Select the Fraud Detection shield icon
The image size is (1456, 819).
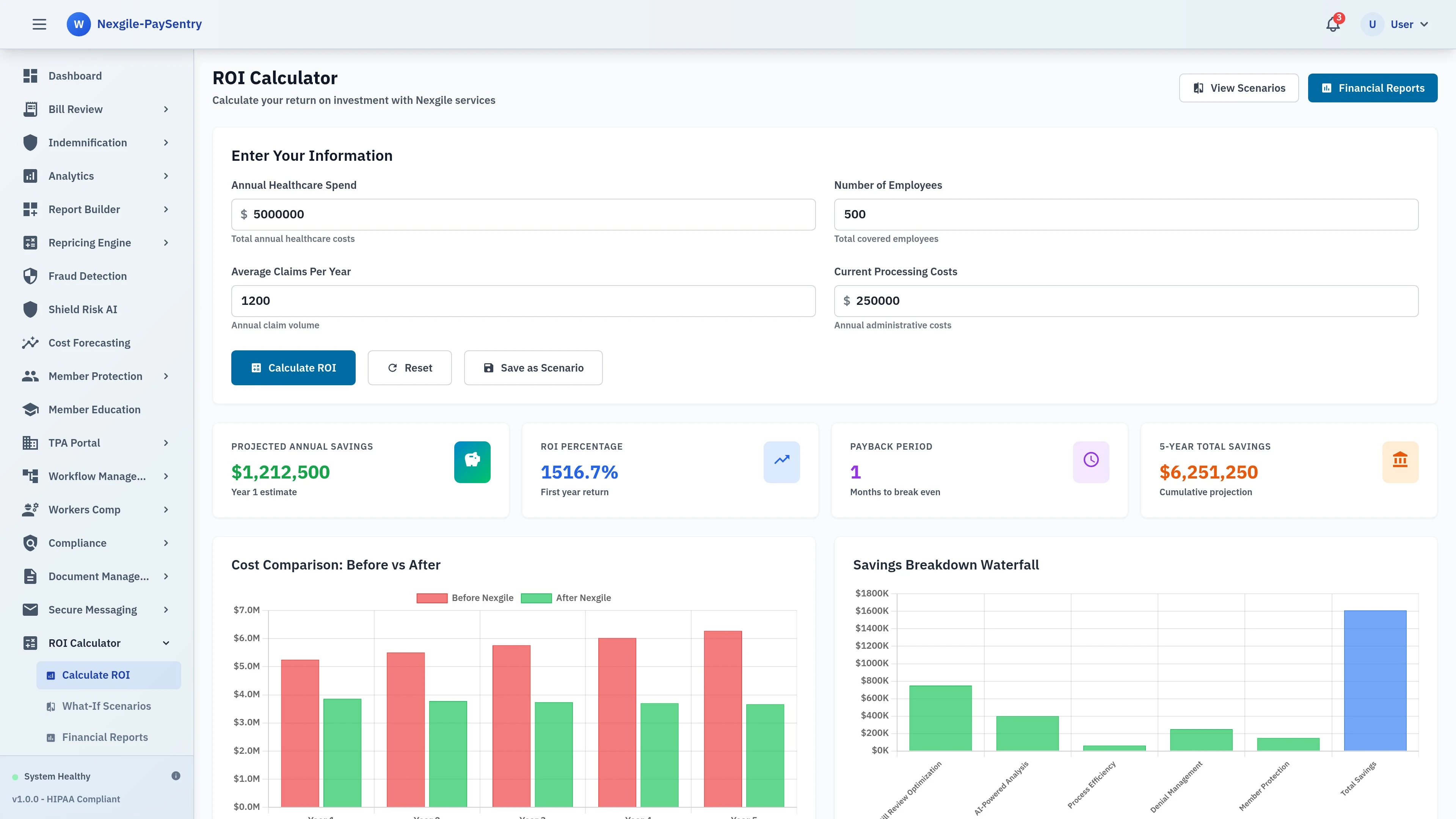[x=30, y=276]
